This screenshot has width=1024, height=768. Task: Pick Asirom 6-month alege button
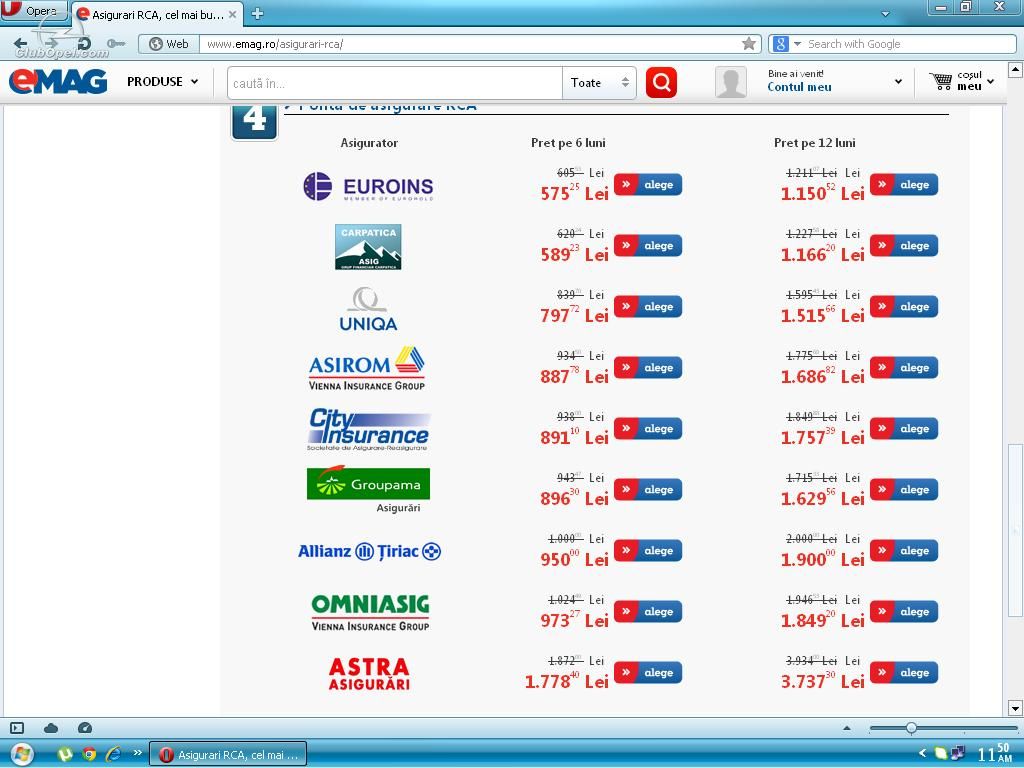648,368
